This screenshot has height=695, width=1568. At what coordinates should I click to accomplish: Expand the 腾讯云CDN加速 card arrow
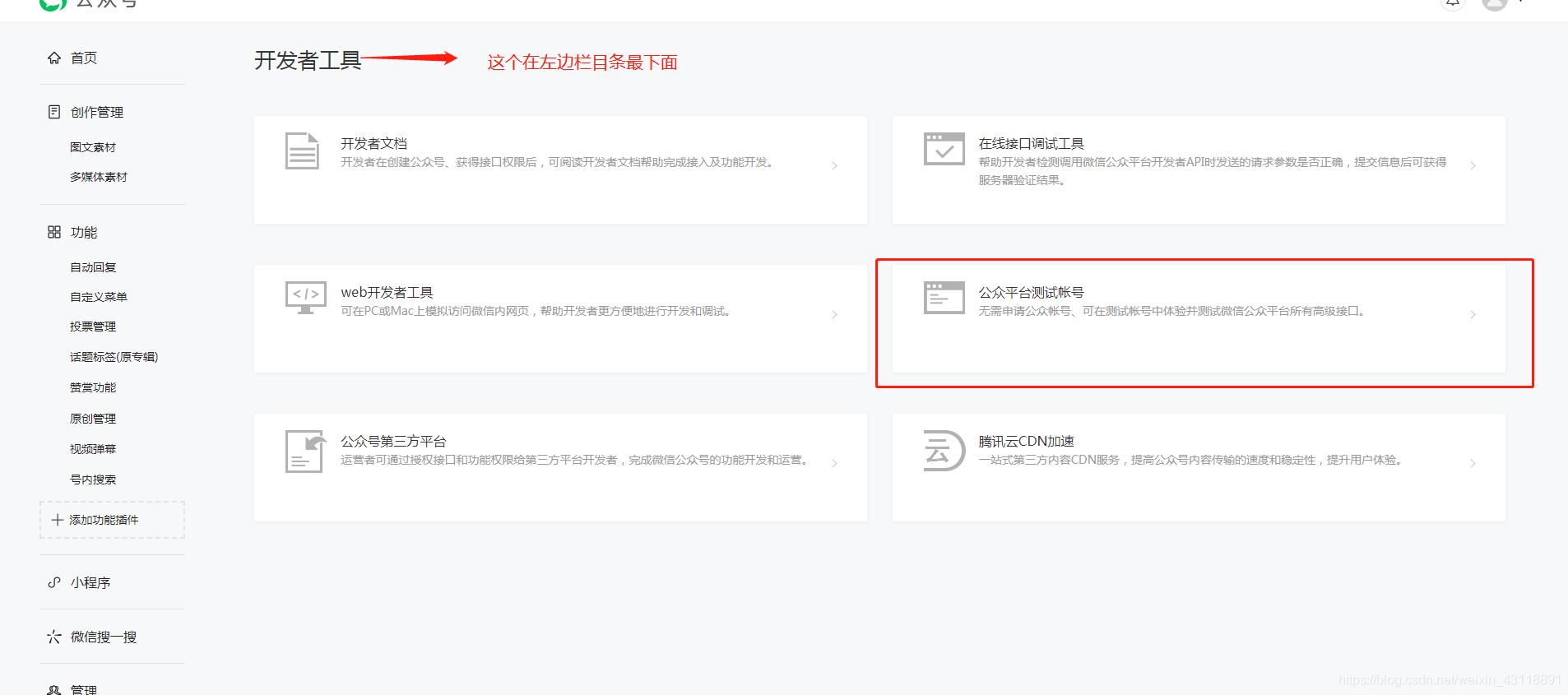coord(1473,463)
